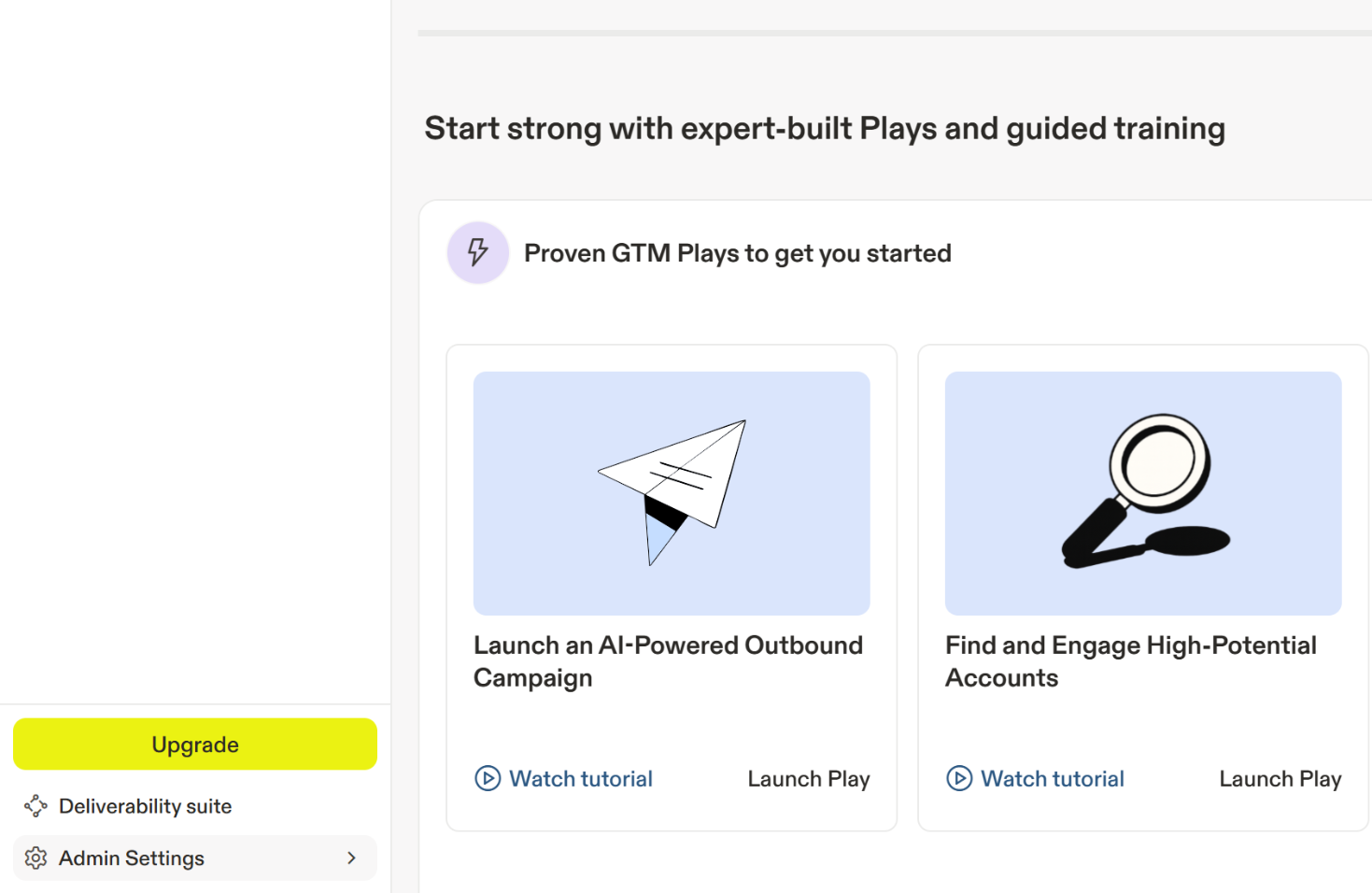Image resolution: width=1372 pixels, height=893 pixels.
Task: Watch tutorial for AI-Powered Outbound Campaign
Action: pyautogui.click(x=580, y=779)
